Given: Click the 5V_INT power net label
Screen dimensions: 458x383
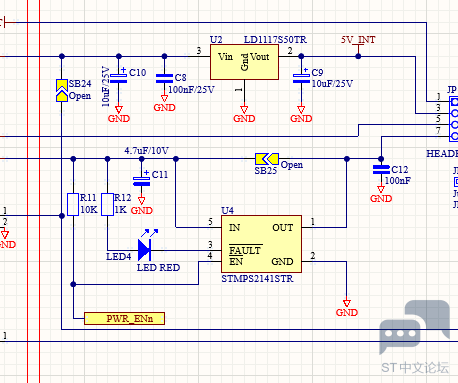Looking at the screenshot, I should pyautogui.click(x=358, y=40).
